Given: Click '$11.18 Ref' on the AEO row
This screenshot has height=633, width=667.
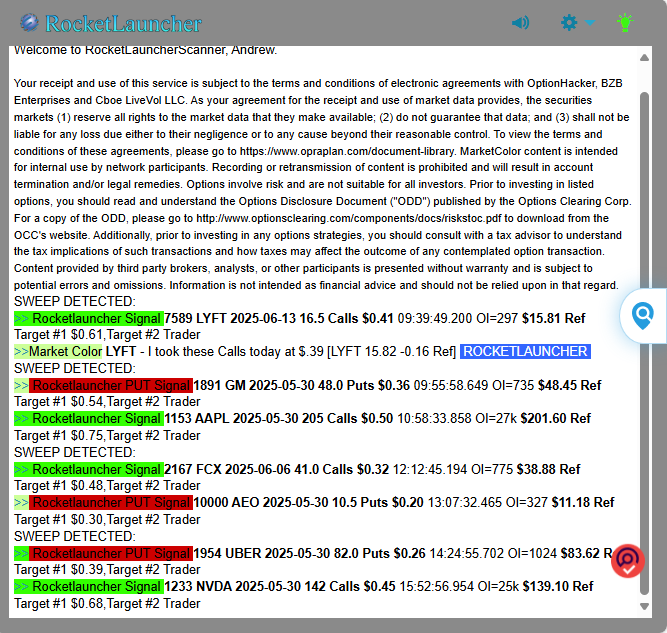Looking at the screenshot, I should point(583,502).
